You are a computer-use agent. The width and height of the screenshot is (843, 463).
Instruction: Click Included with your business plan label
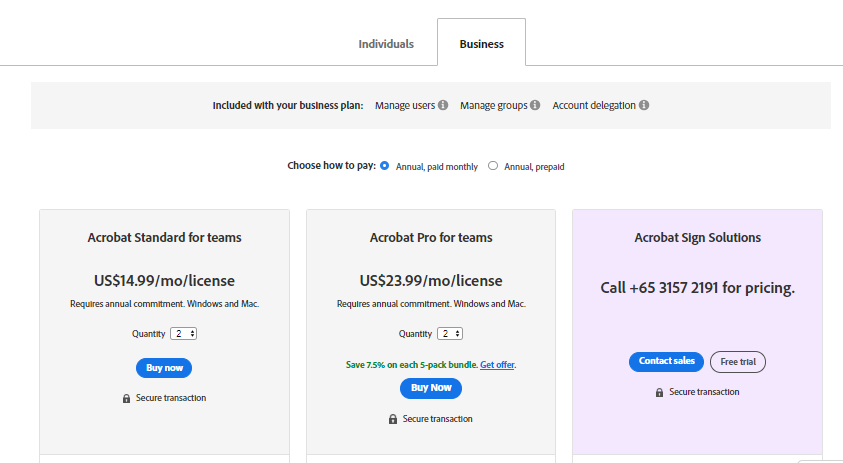(288, 105)
